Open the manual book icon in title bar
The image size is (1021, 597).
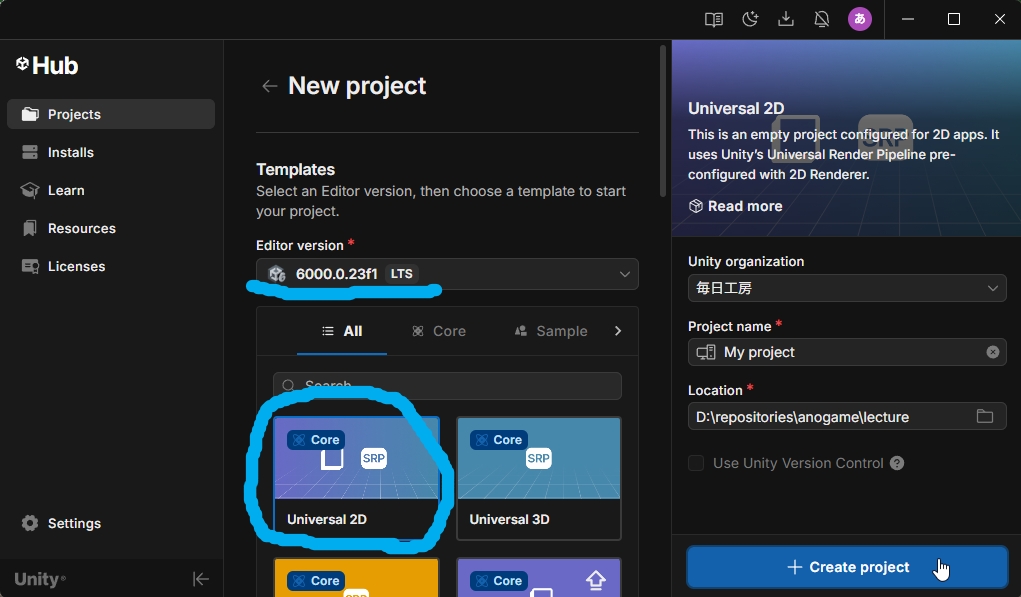click(713, 19)
